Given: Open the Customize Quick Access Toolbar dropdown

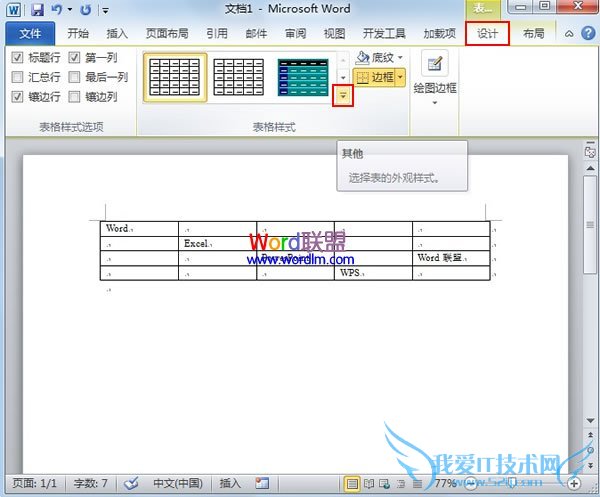Looking at the screenshot, I should (105, 10).
